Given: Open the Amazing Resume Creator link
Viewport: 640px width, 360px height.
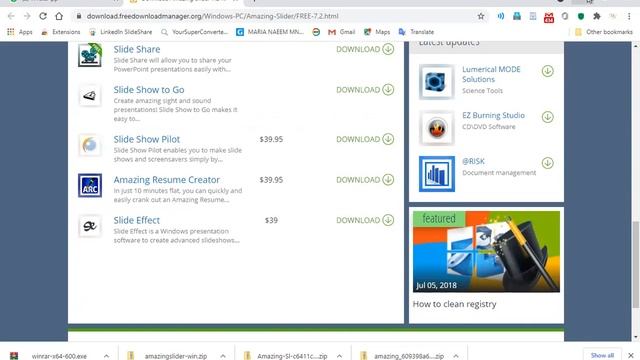Looking at the screenshot, I should (x=167, y=180).
